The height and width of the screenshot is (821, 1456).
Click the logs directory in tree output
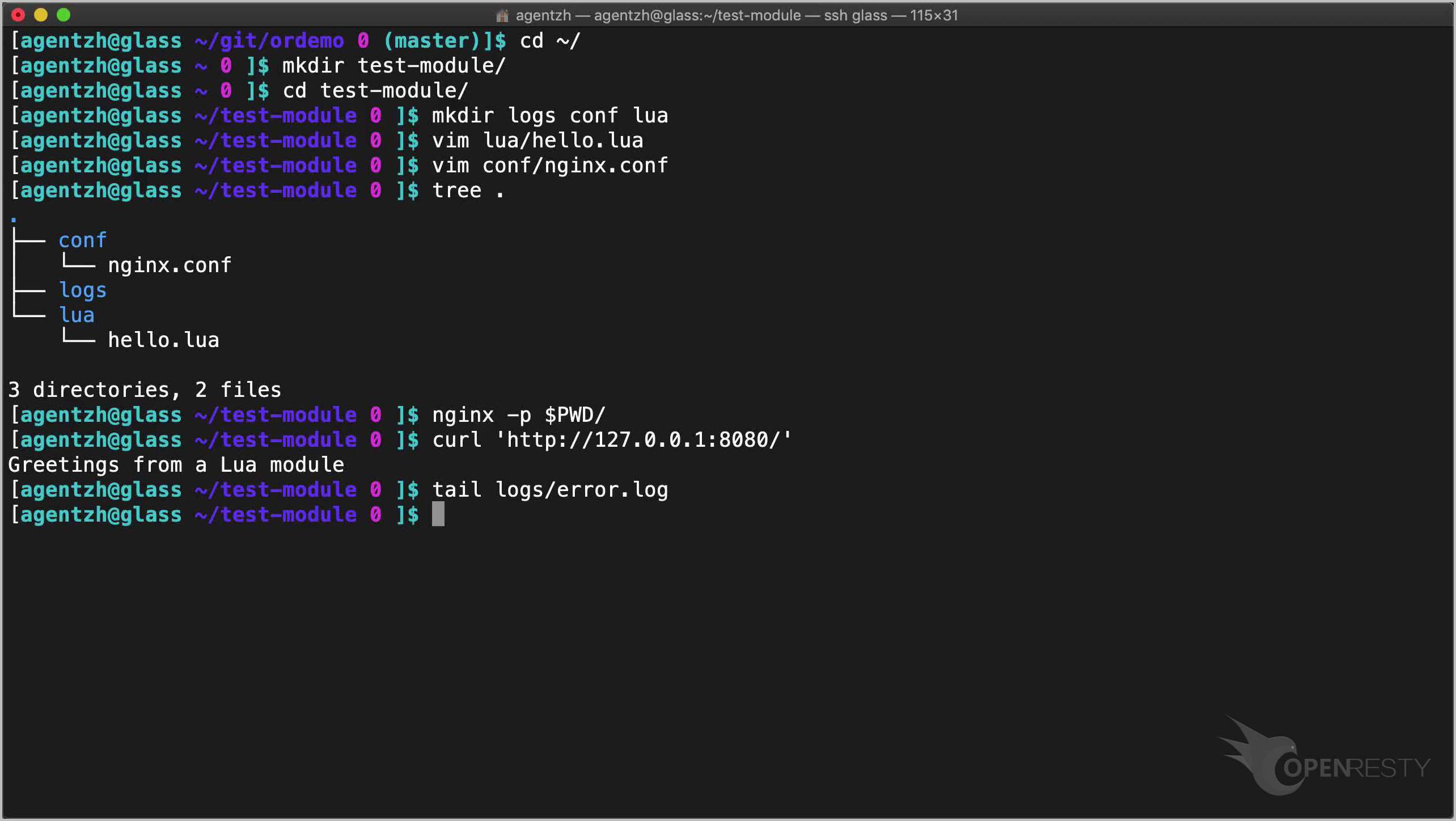(83, 290)
